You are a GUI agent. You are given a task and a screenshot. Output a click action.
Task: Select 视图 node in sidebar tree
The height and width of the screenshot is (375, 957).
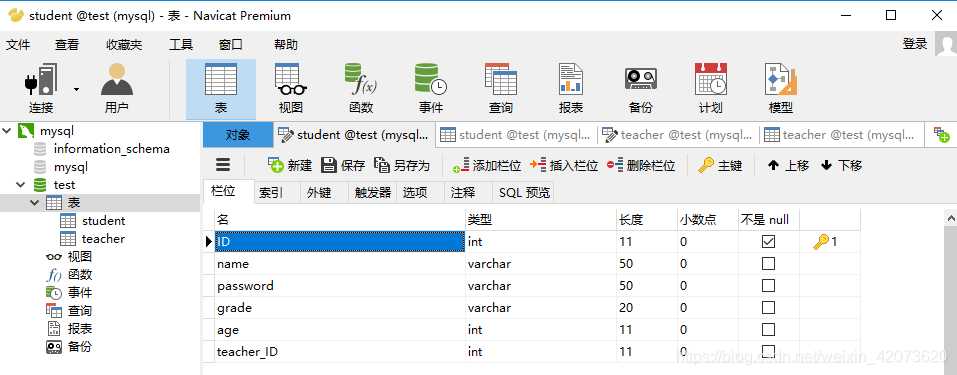80,257
